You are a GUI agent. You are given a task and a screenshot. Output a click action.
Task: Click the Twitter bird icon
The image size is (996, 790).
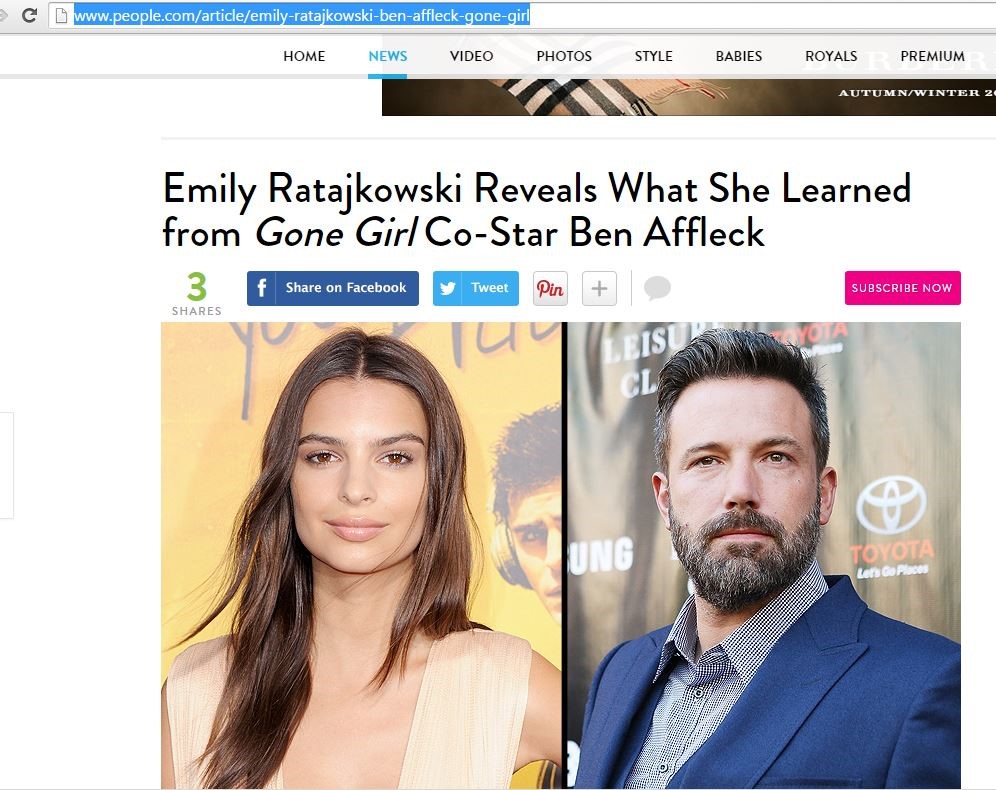(447, 288)
